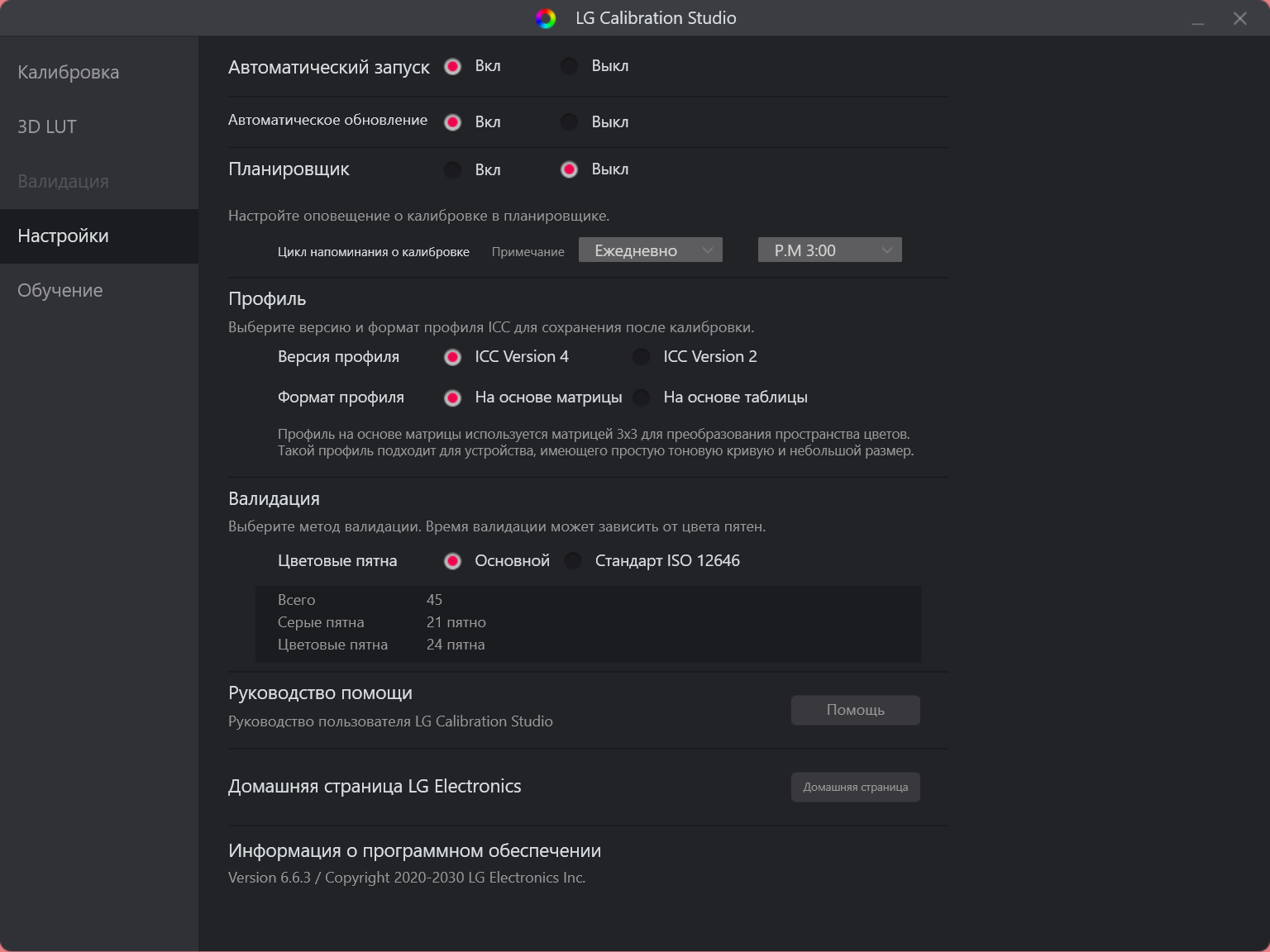Minimize the LG Calibration Studio window

(1198, 19)
